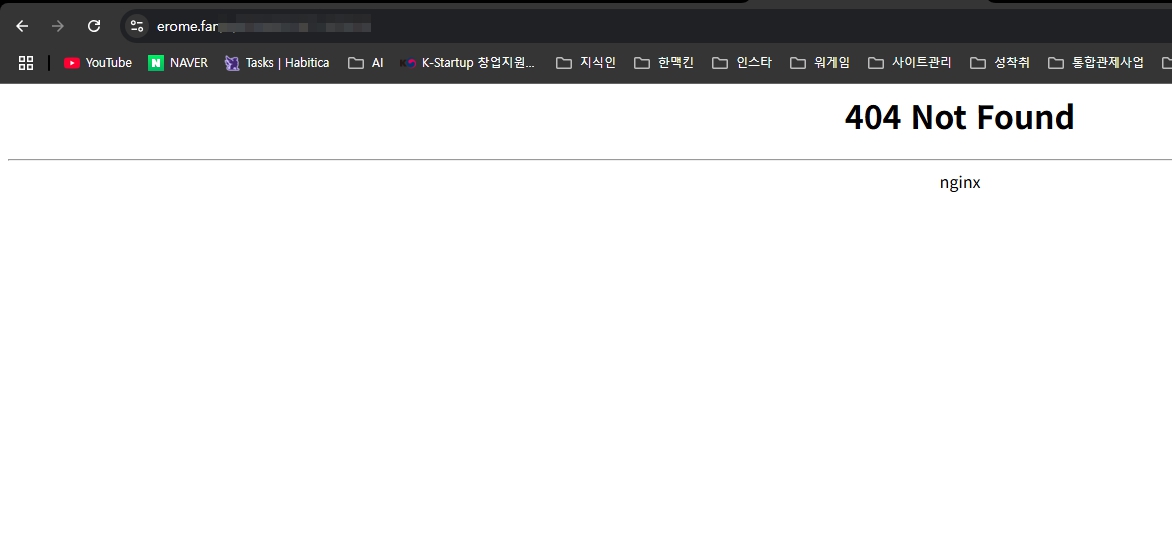The width and height of the screenshot is (1172, 538).
Task: Expand the 워게임 bookmarks folder
Action: [820, 63]
